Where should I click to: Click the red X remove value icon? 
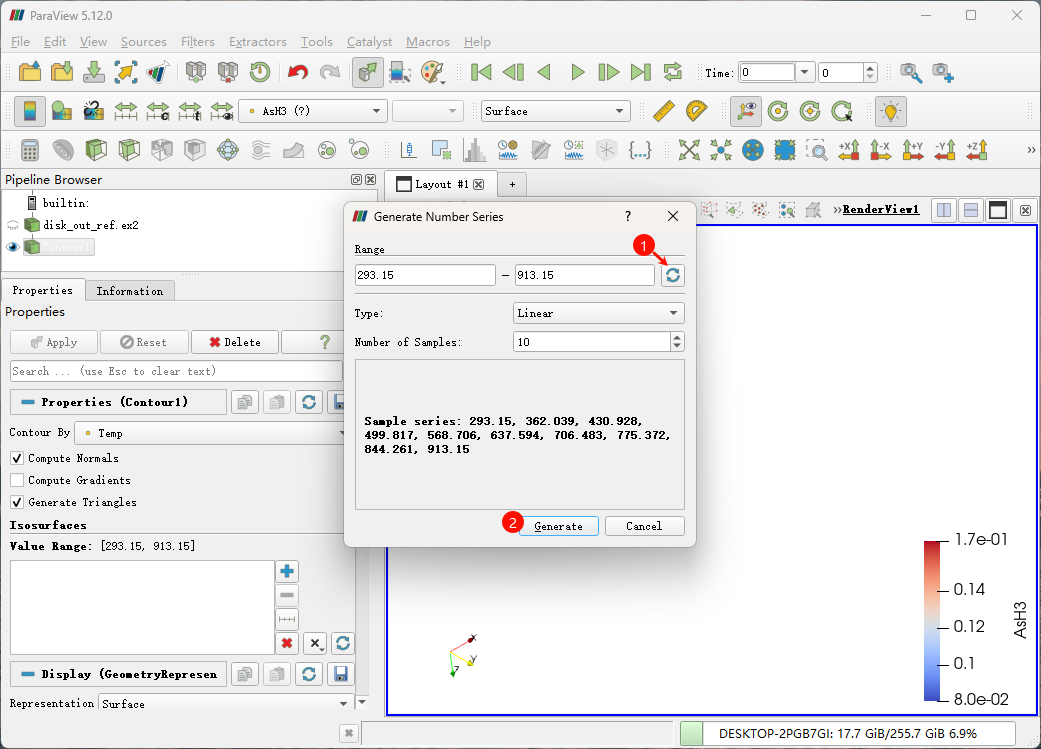pos(287,643)
